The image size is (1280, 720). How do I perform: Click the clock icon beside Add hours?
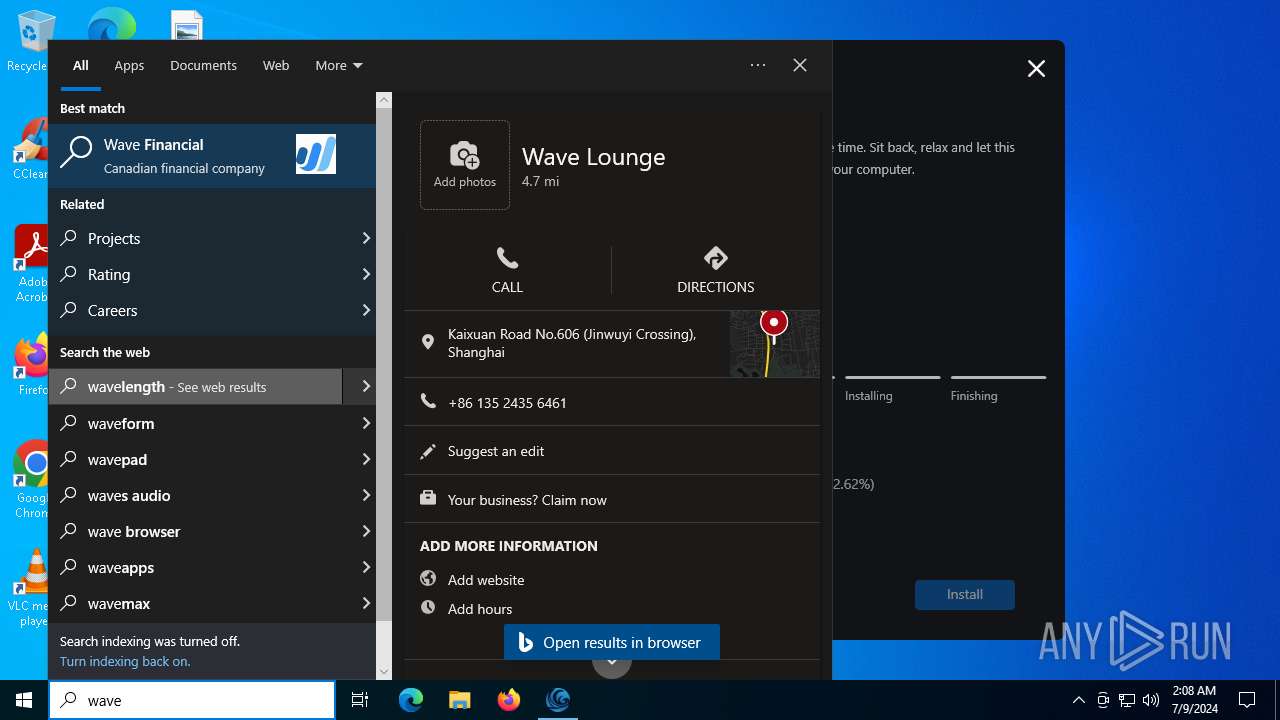coord(428,607)
